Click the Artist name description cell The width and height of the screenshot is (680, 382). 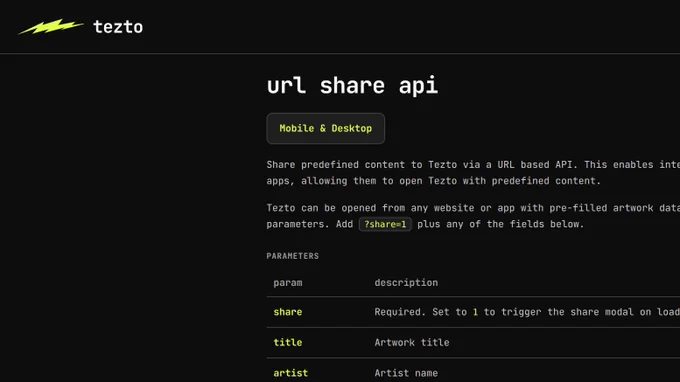406,373
